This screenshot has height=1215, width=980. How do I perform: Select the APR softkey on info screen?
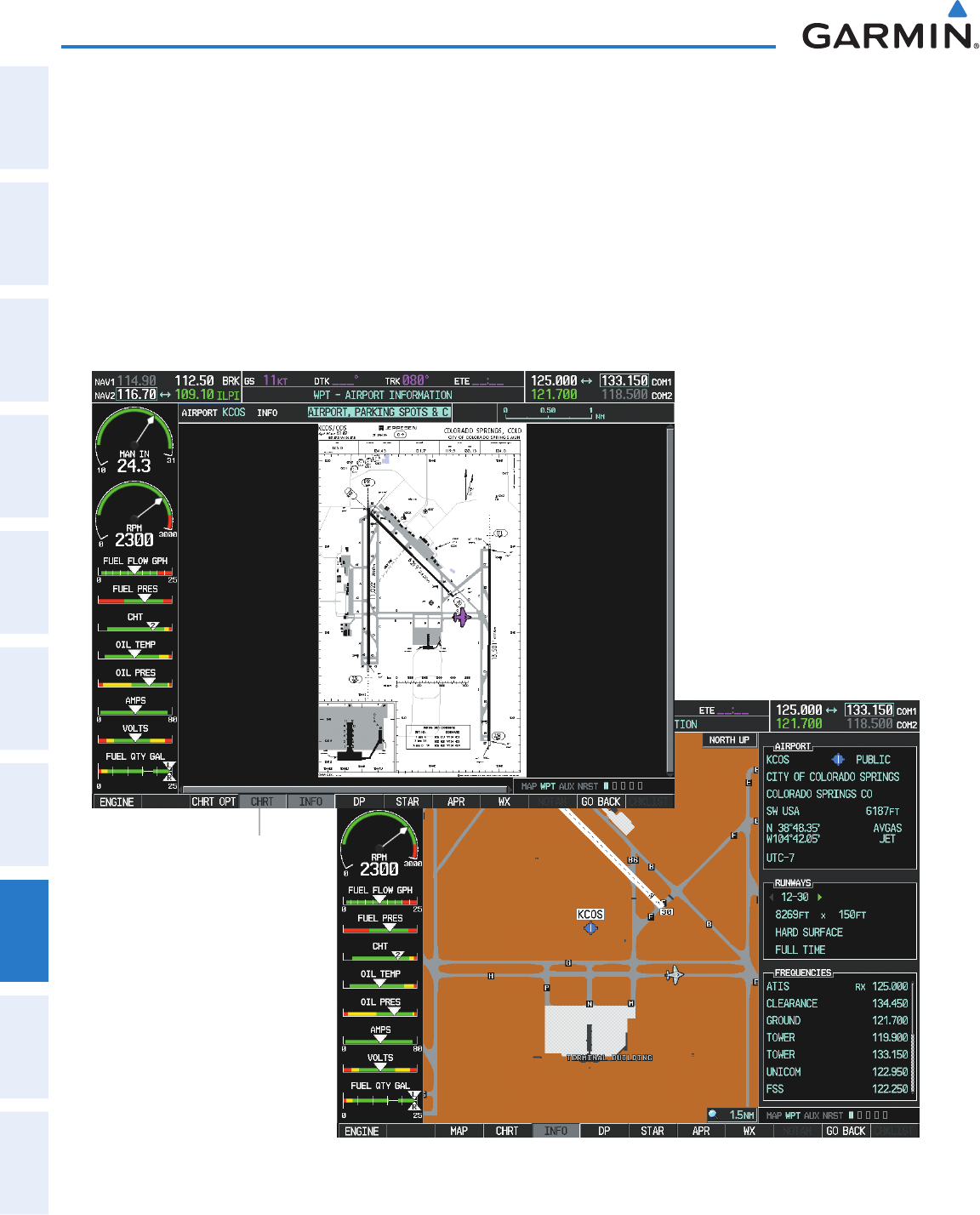coord(701,1132)
